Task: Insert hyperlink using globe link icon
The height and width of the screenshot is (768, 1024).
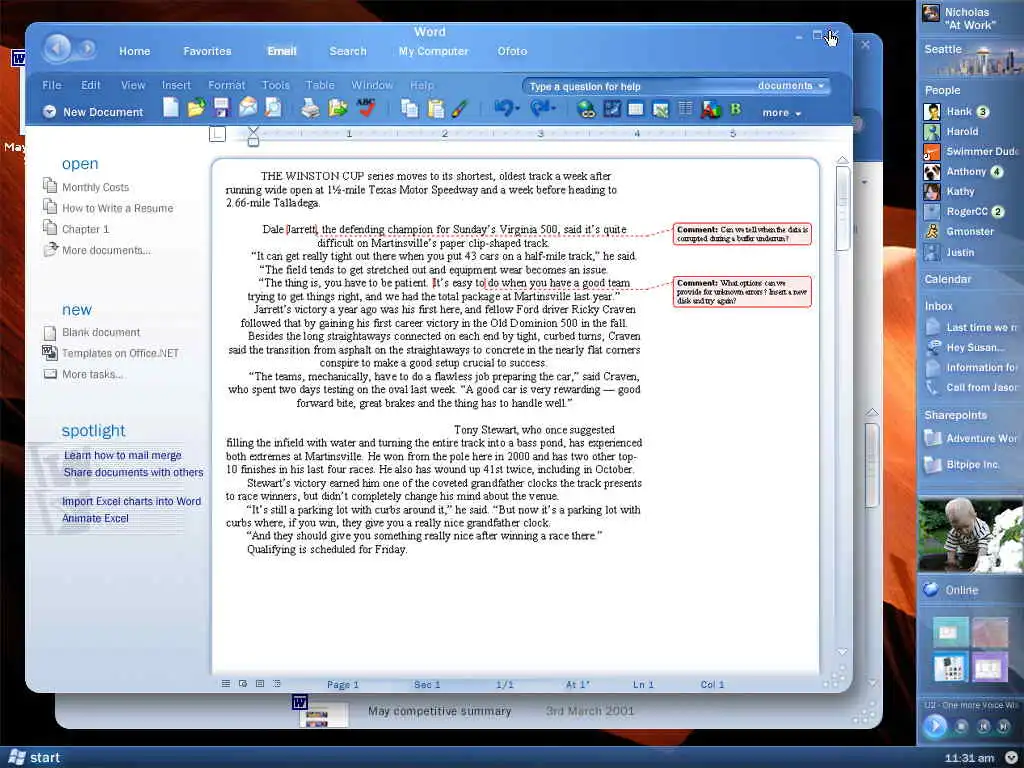Action: tap(586, 110)
